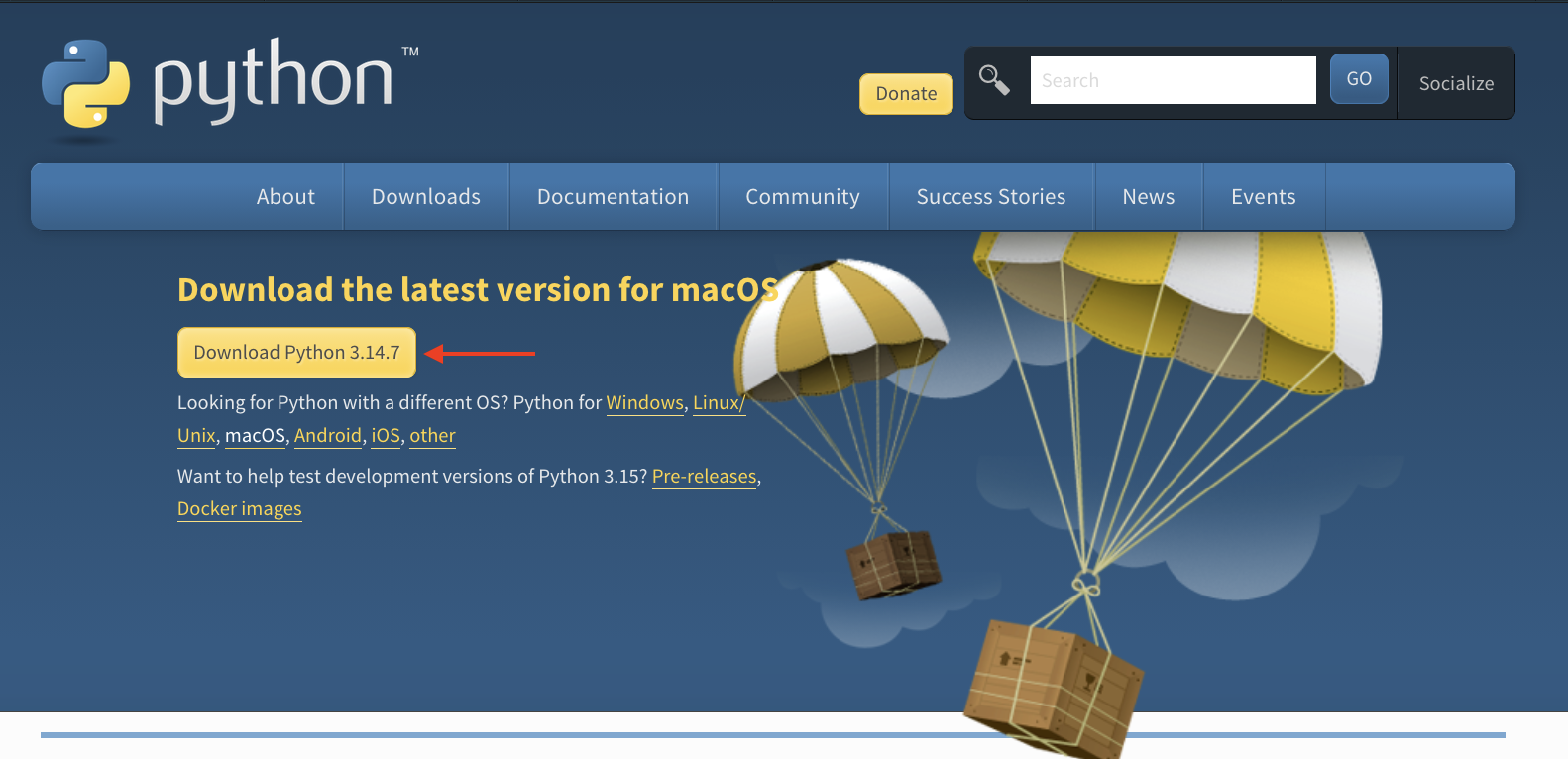Click the plain 'macOS' text in OS list
This screenshot has height=759, width=1568.
tap(256, 436)
